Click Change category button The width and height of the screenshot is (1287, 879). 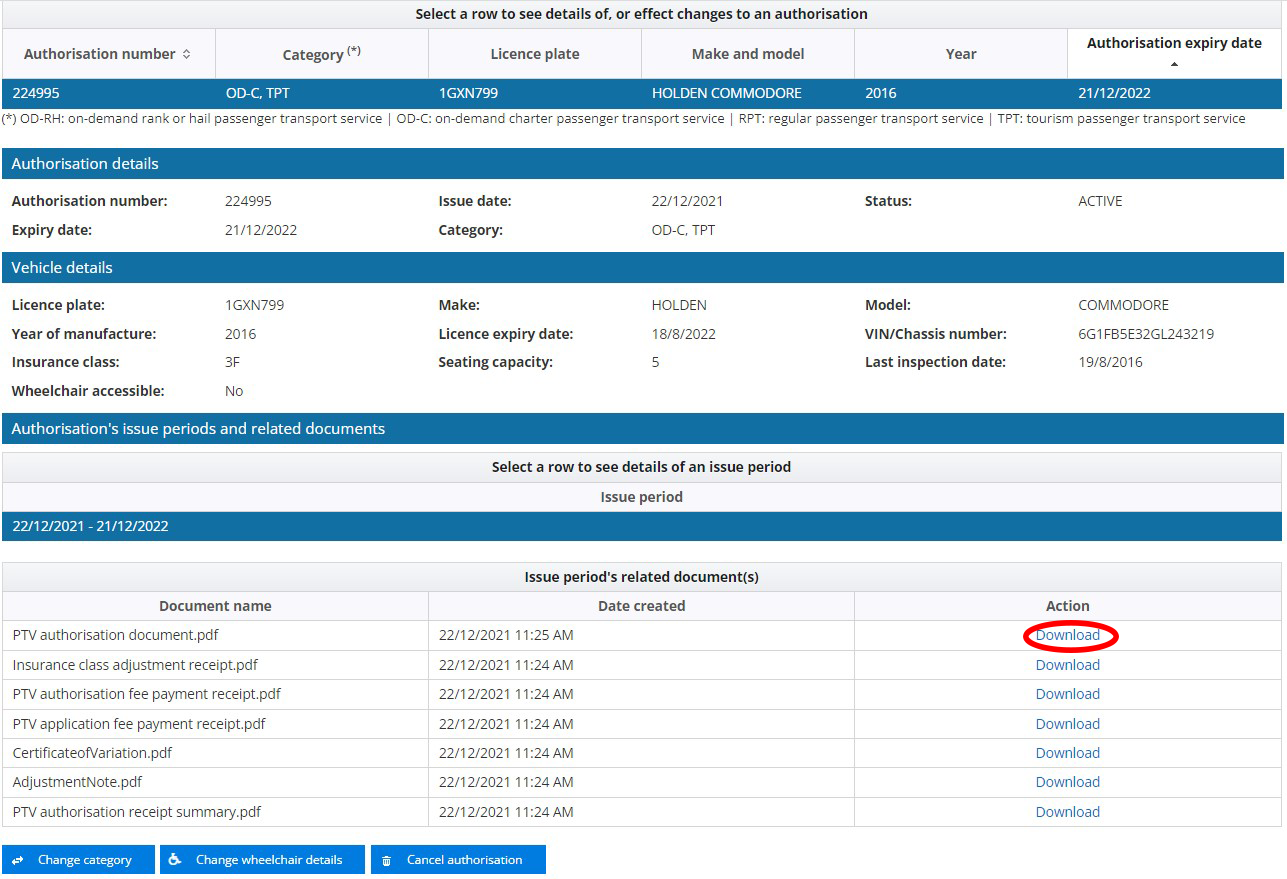point(78,860)
